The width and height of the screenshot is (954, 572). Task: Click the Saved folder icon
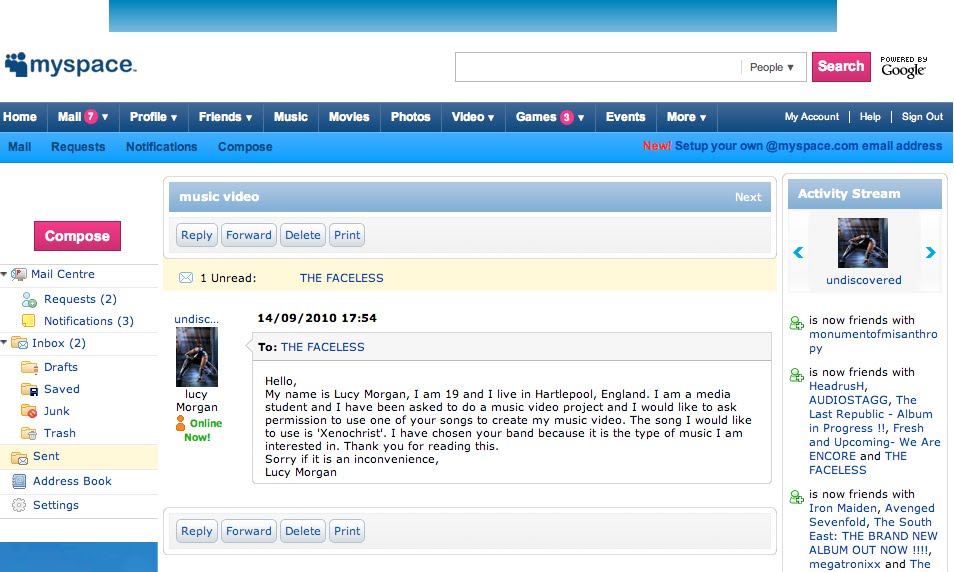tap(29, 389)
